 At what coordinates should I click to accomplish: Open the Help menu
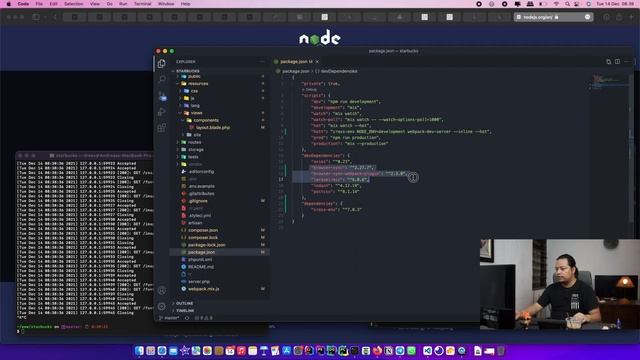pos(185,4)
